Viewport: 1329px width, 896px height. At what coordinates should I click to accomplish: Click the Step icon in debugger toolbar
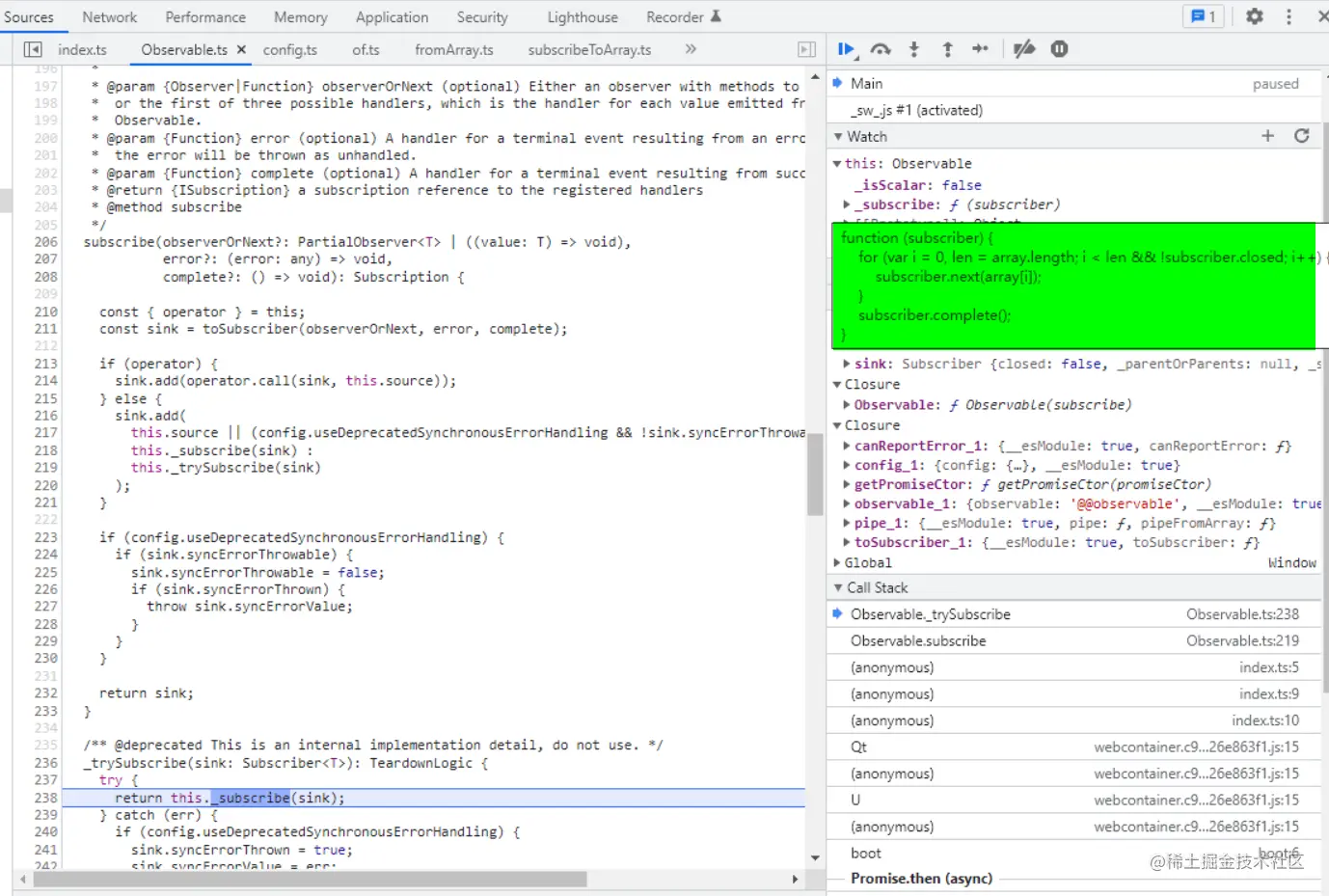pos(980,49)
